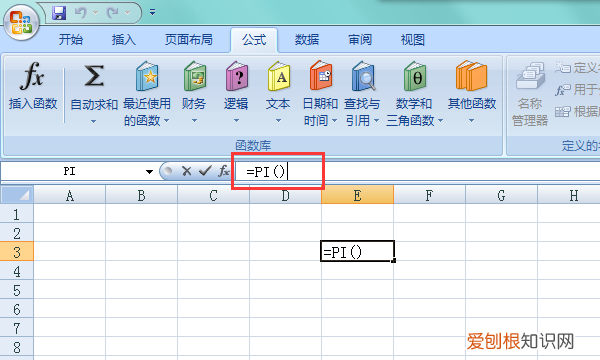Open the 财务 functions book icon

pos(195,76)
